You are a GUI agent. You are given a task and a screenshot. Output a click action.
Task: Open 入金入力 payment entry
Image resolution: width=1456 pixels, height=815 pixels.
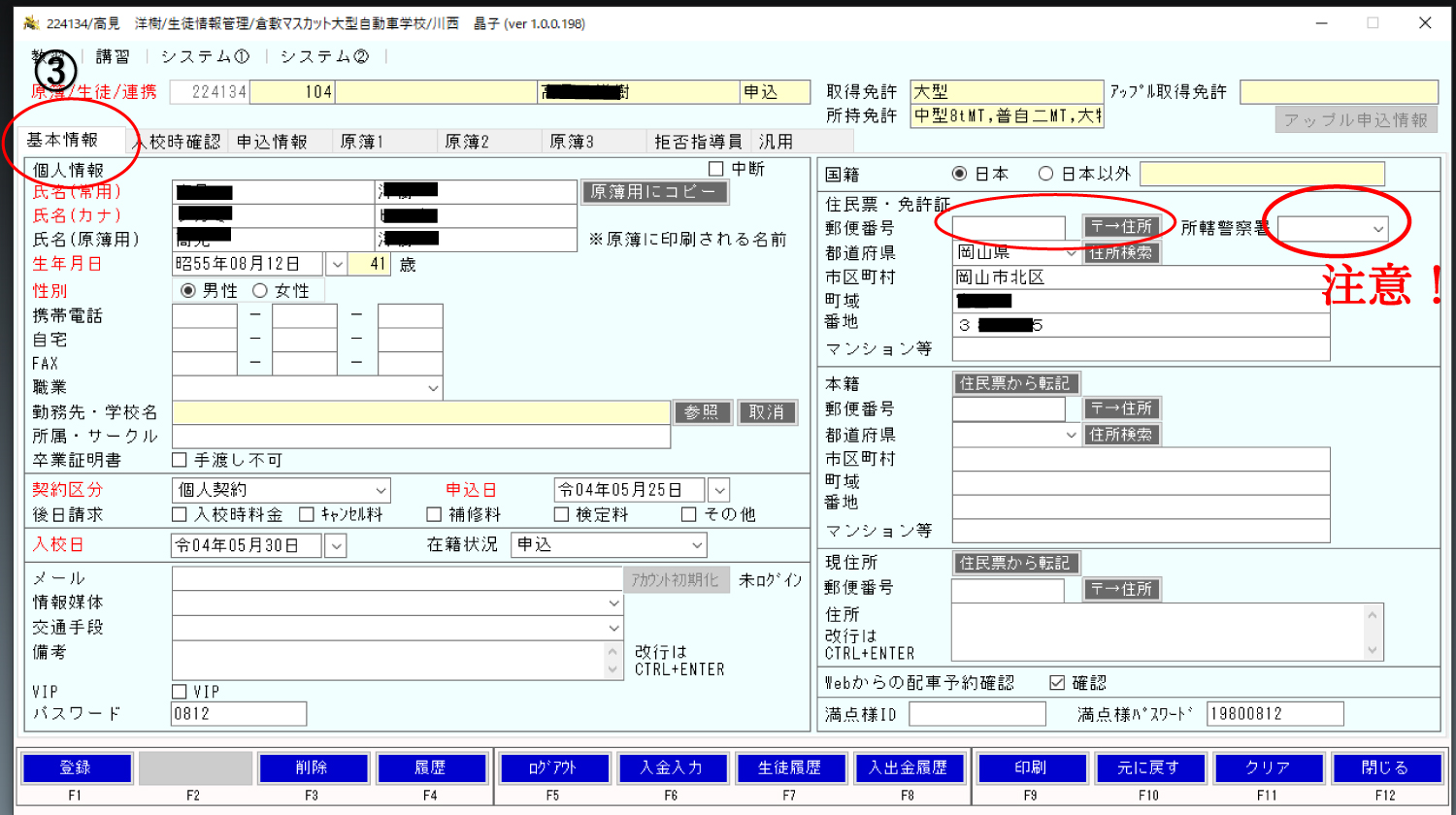(671, 767)
